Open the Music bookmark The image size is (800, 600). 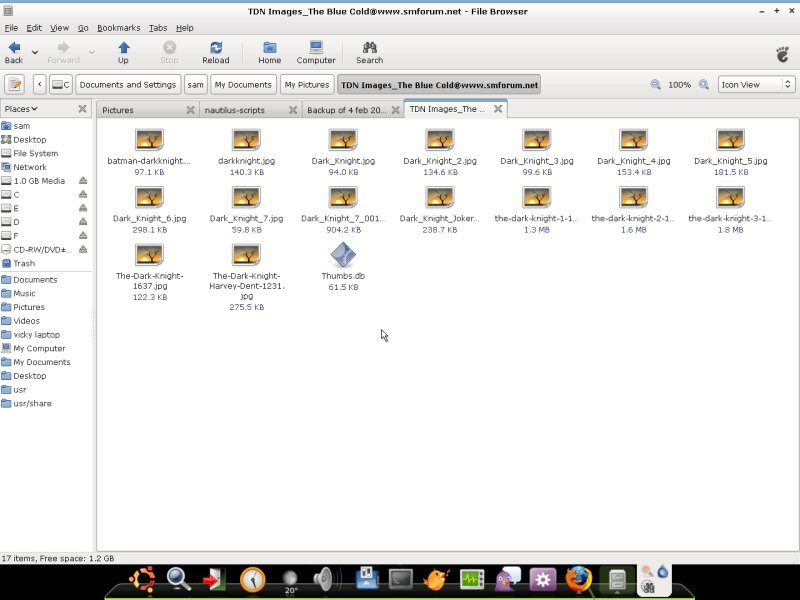point(46,293)
